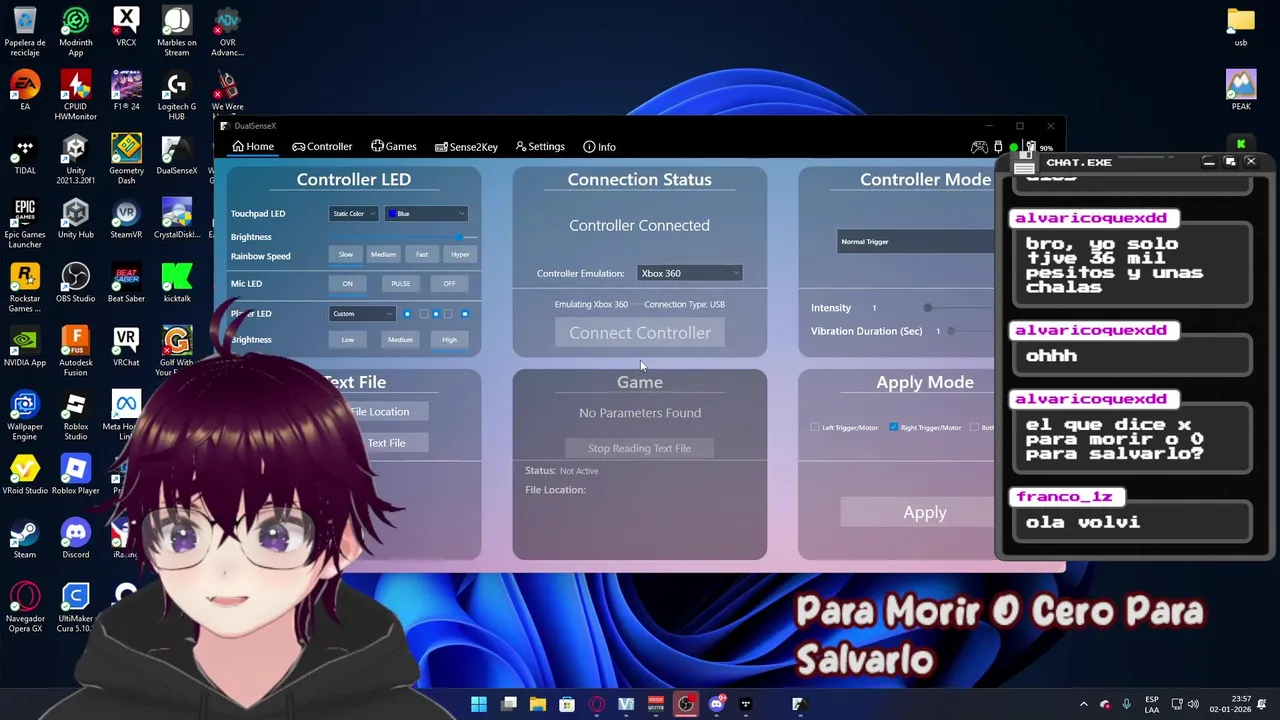Viewport: 1280px width, 720px height.
Task: Open the Player LED Custom dropdown
Action: coord(362,313)
